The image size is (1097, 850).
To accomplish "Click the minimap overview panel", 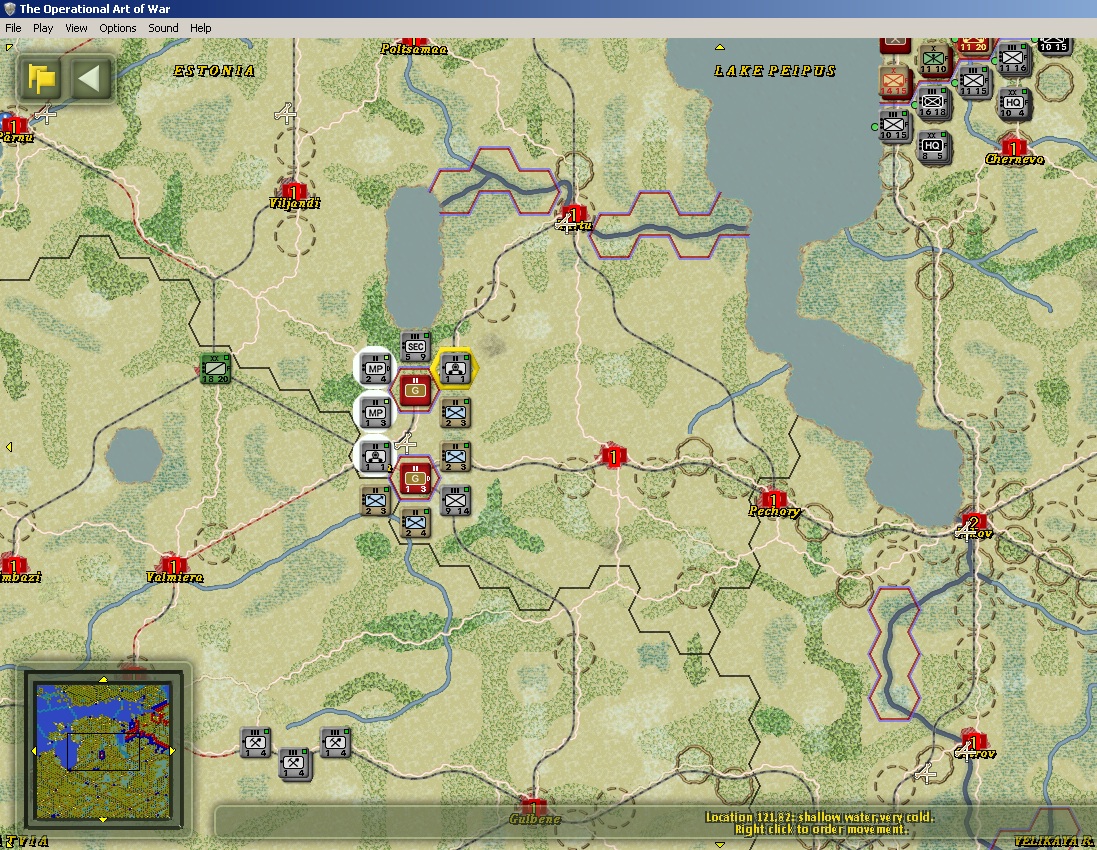I will pyautogui.click(x=104, y=749).
